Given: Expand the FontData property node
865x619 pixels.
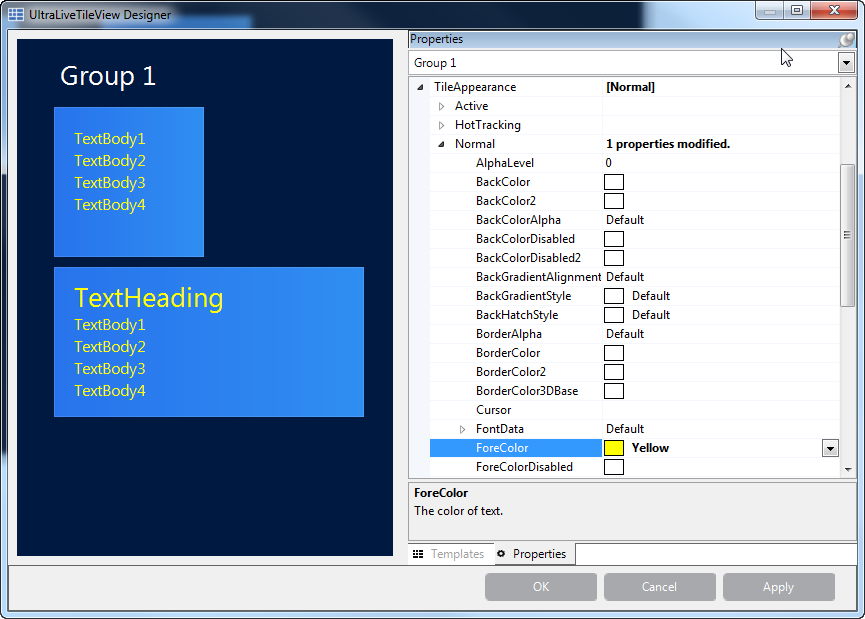Looking at the screenshot, I should click(462, 429).
